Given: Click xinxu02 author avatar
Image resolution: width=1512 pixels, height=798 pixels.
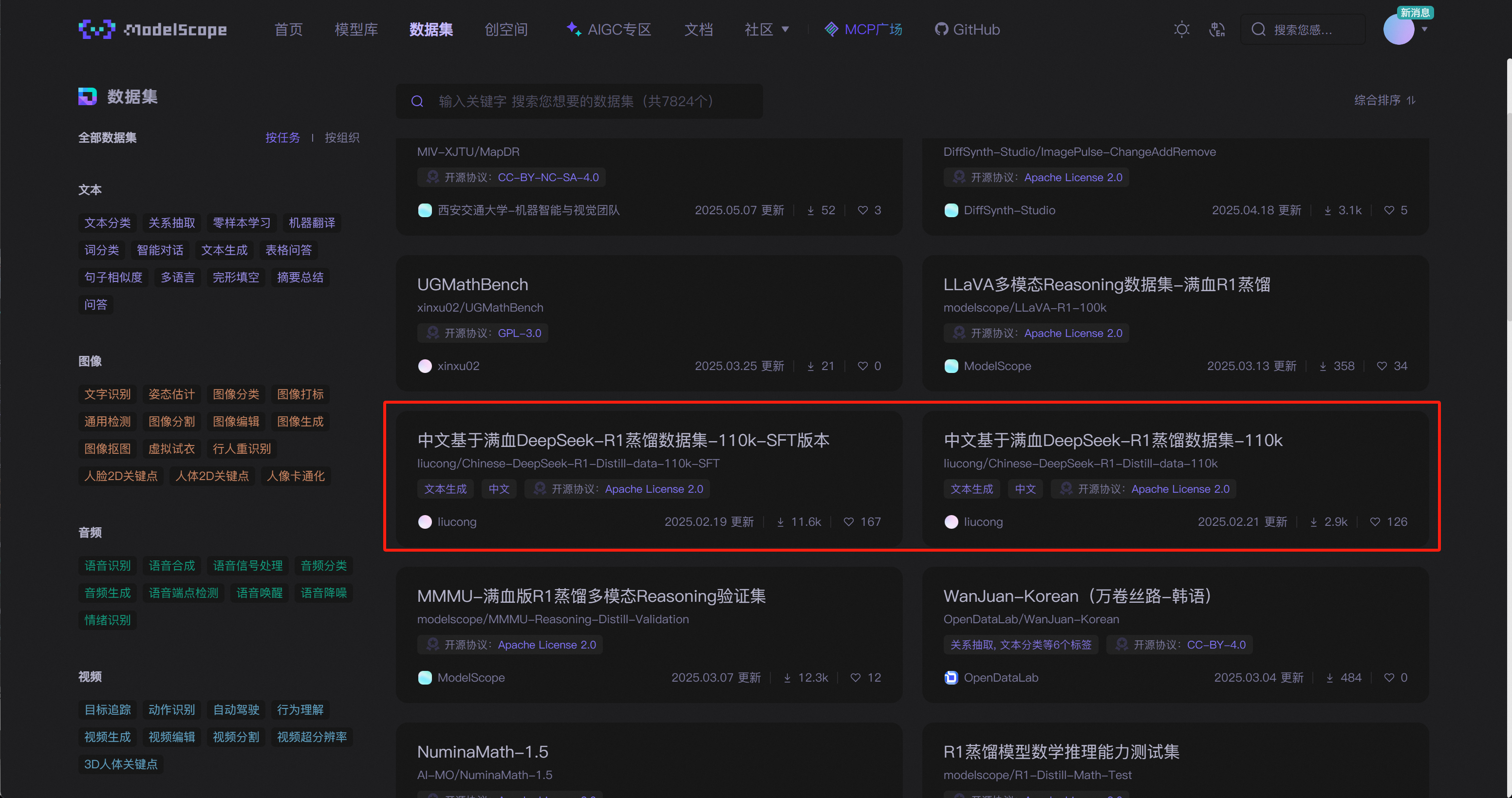Looking at the screenshot, I should [x=424, y=366].
